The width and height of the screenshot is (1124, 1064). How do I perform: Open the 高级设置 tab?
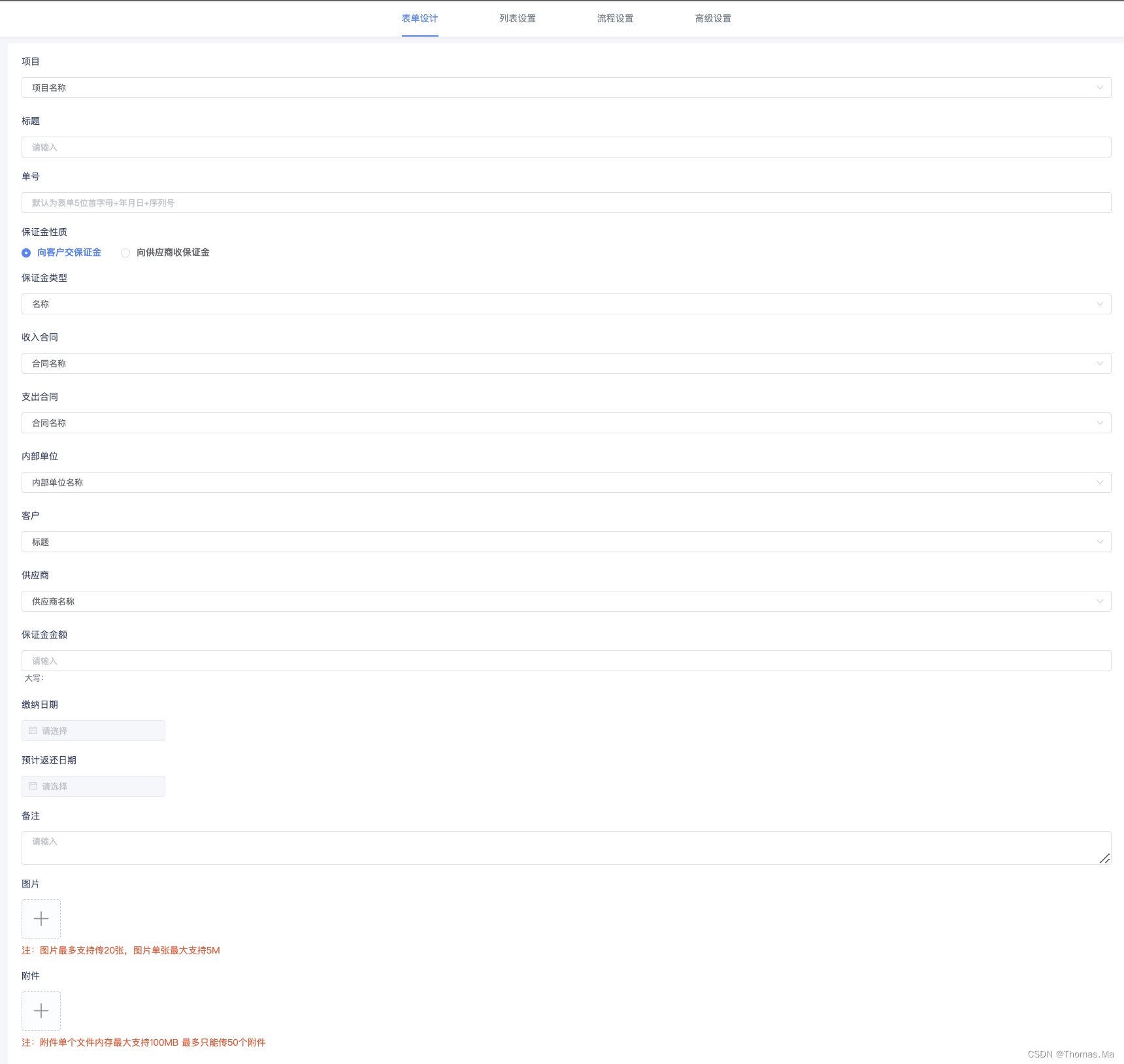[714, 18]
